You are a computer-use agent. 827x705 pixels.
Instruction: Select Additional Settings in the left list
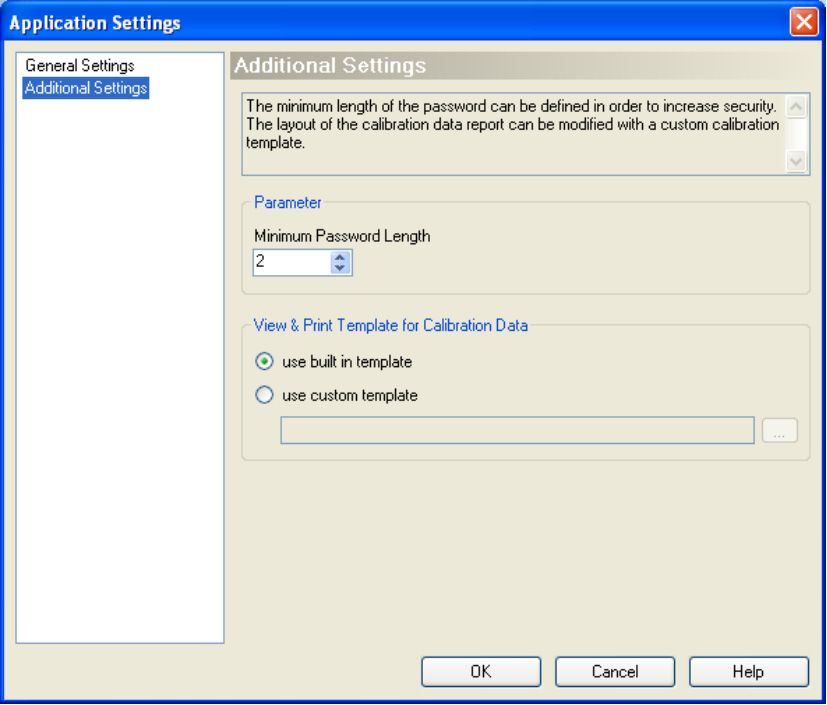pos(85,88)
